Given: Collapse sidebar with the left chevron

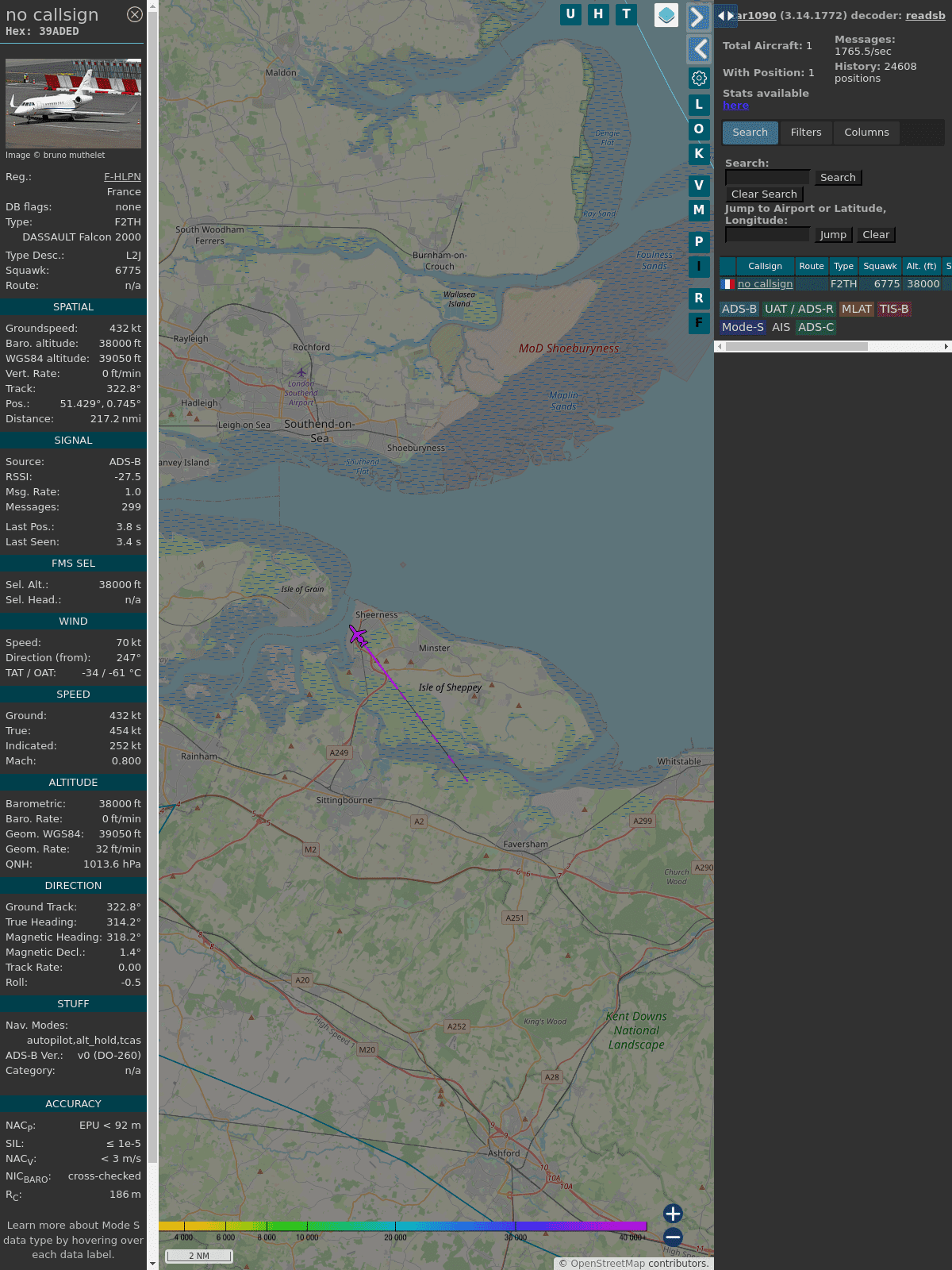Looking at the screenshot, I should pos(699,49).
